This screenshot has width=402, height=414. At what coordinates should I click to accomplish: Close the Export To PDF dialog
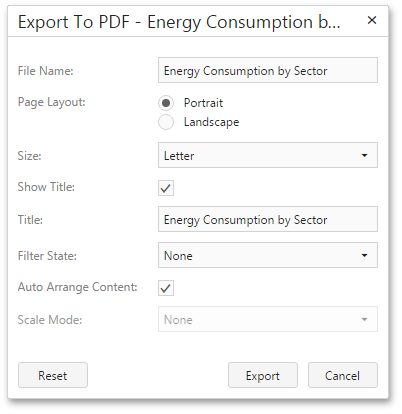coord(372,21)
